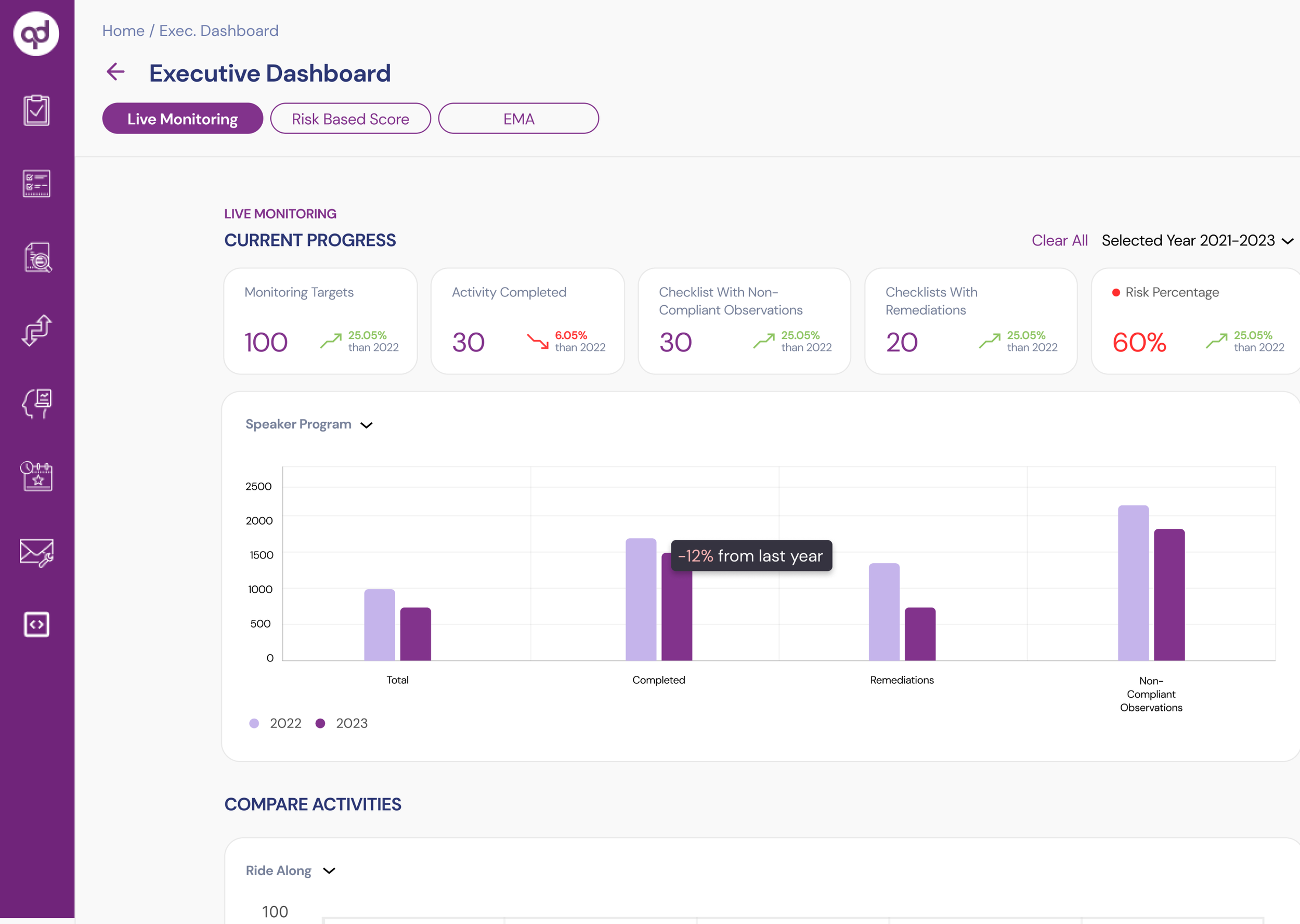Click 2022 Non-Compliant Observations bar
1300x924 pixels.
(x=1133, y=582)
